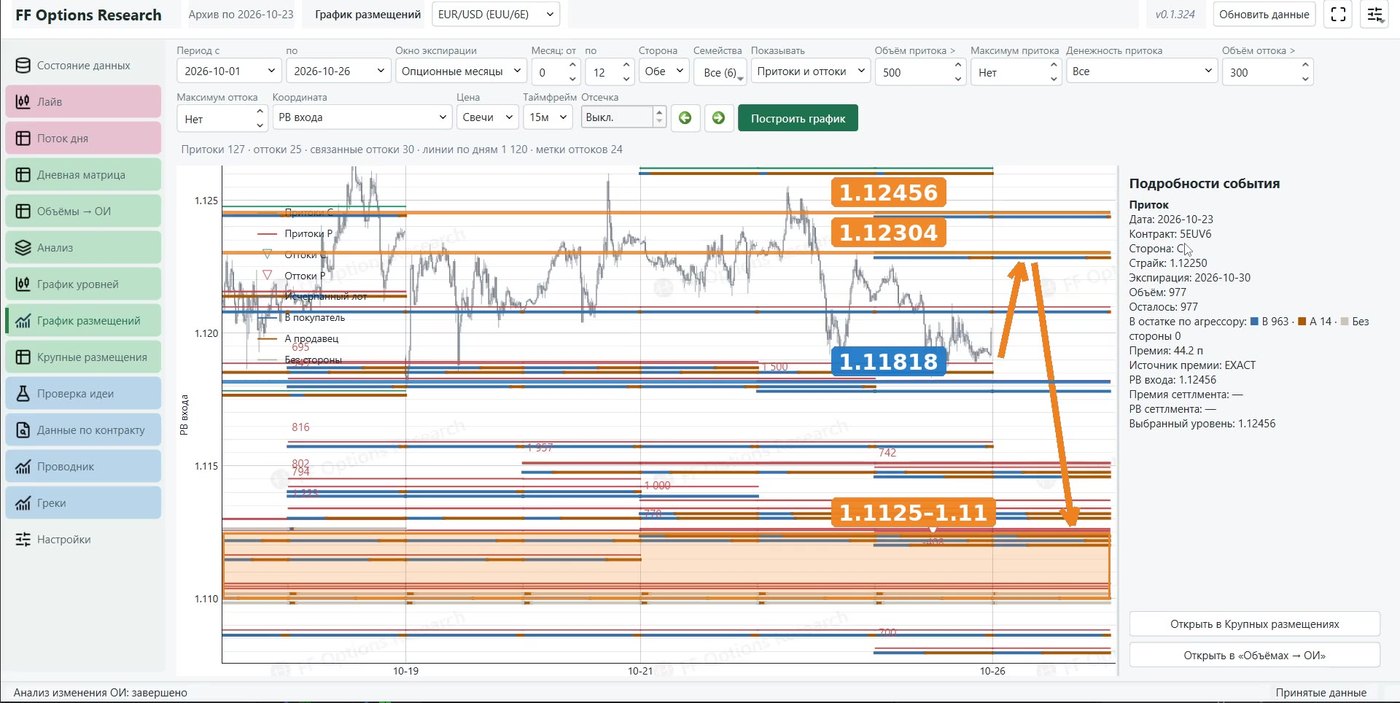
Task: Open the Период с date dropdown
Action: [228, 72]
